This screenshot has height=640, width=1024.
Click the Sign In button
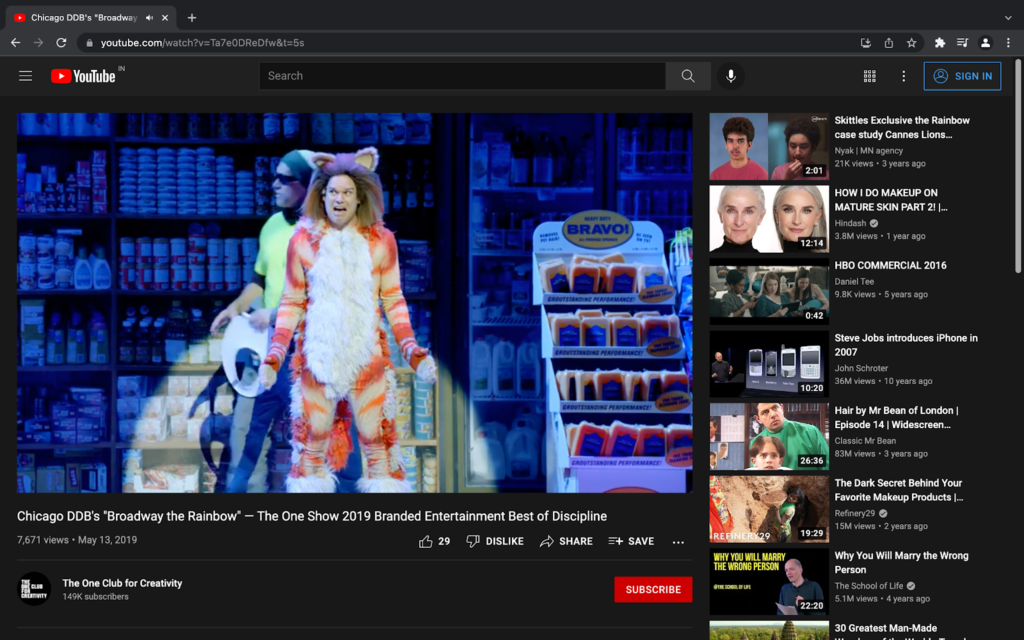962,76
